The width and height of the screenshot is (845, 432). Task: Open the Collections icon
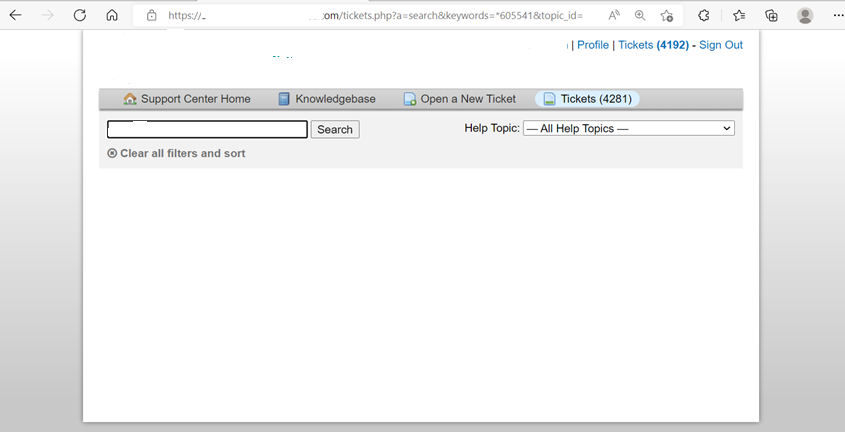(x=771, y=16)
